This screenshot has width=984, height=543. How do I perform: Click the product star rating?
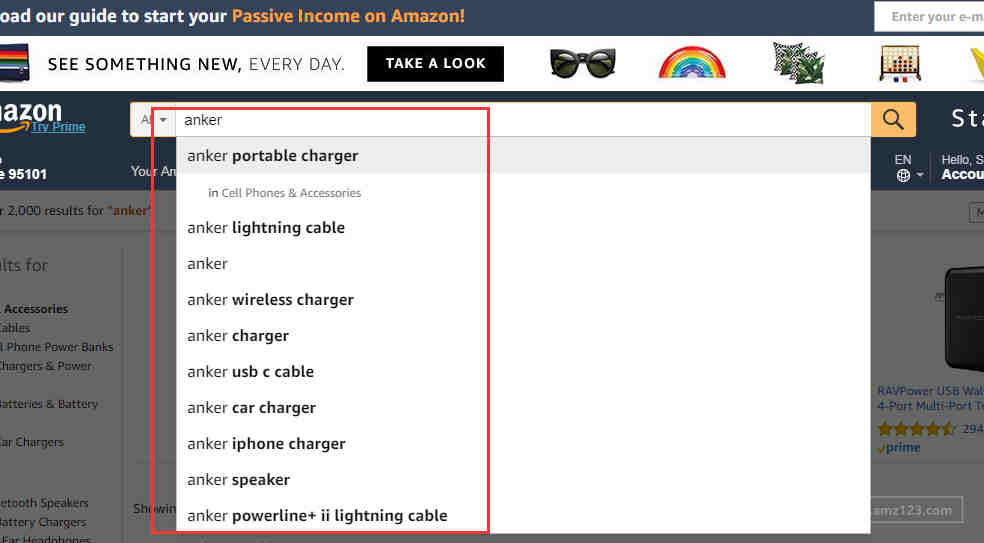click(916, 429)
